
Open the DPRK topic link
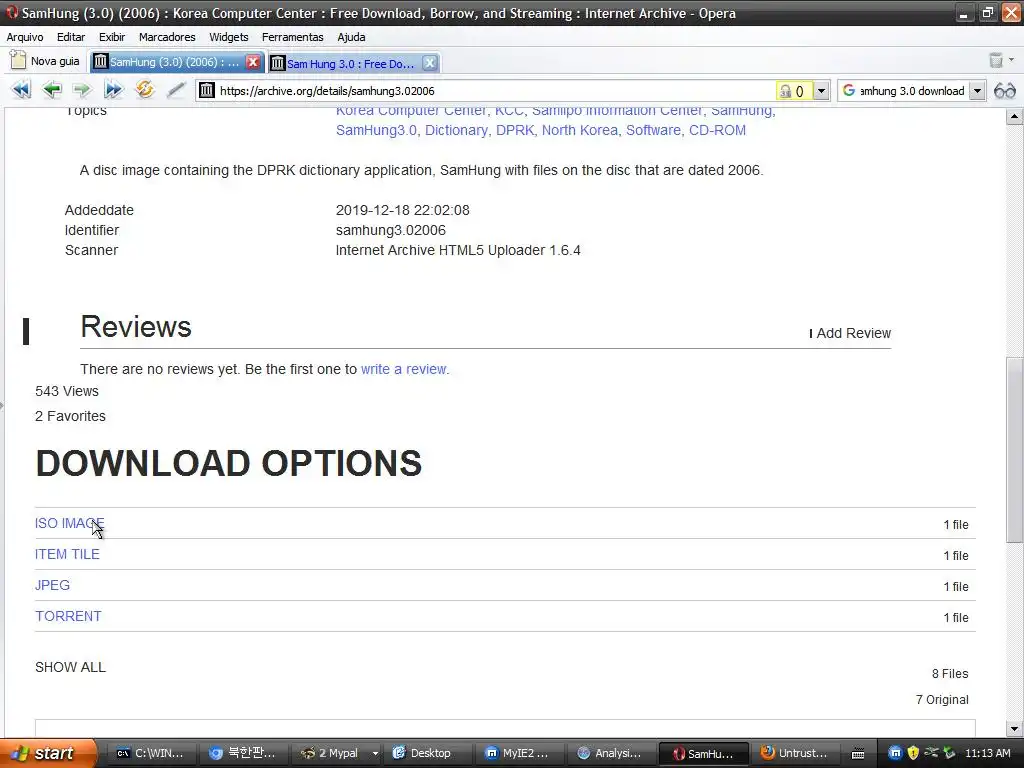(515, 130)
